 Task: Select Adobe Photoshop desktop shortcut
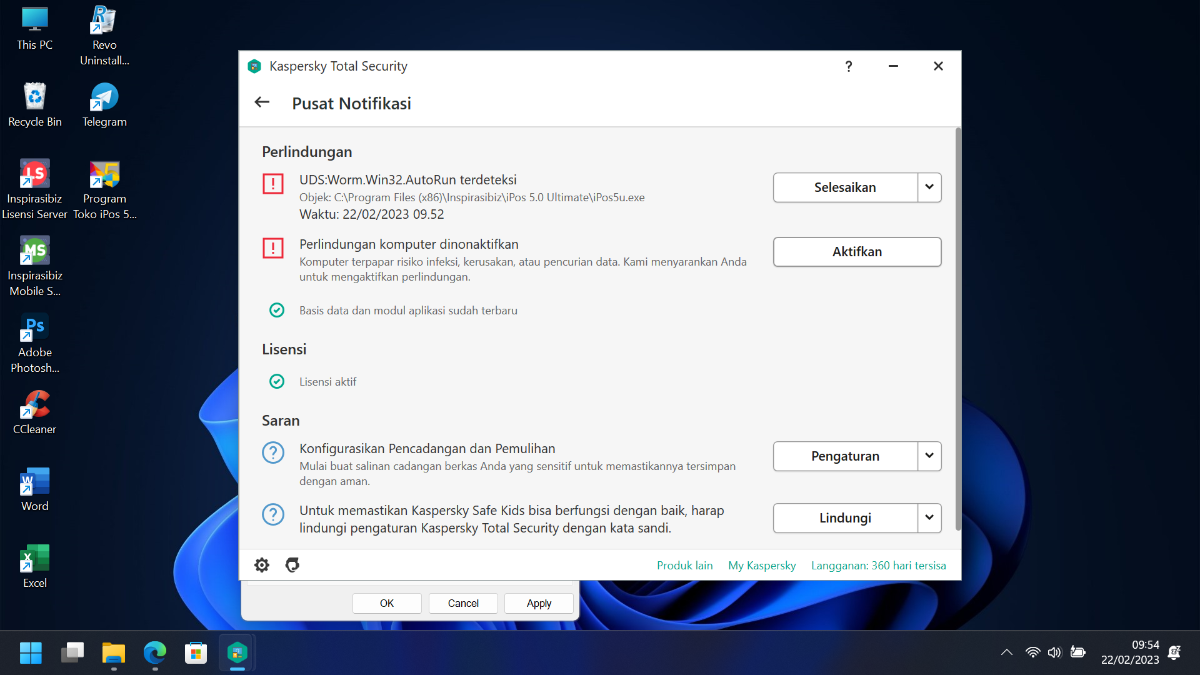35,343
